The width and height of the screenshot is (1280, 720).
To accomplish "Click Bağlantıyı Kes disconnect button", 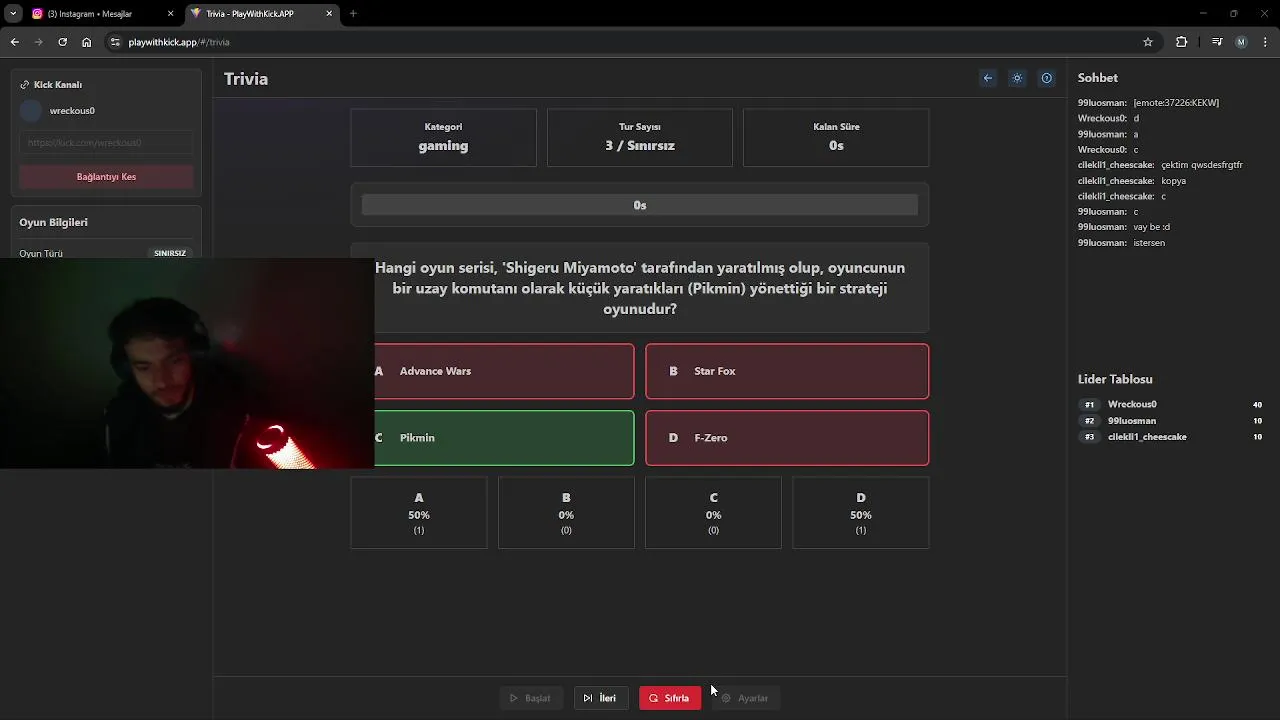I will pyautogui.click(x=106, y=177).
